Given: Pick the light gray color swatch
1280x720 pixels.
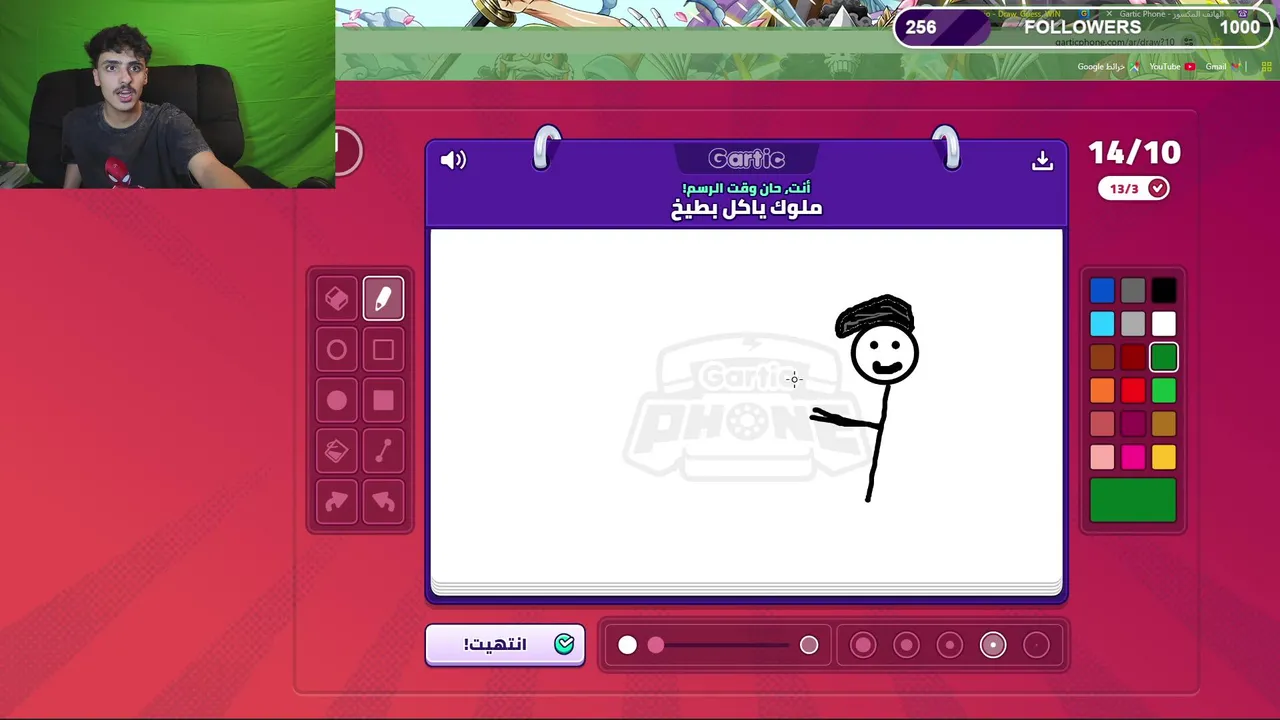Looking at the screenshot, I should 1133,324.
